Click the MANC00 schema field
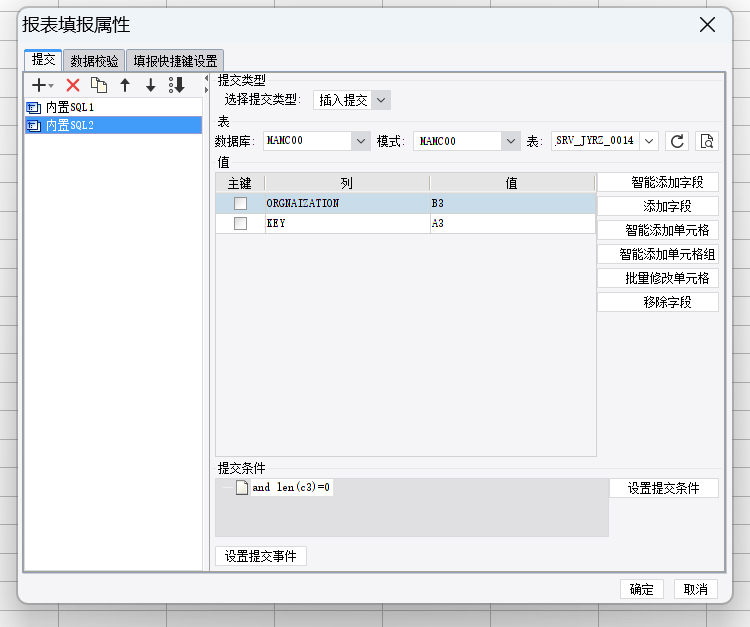Viewport: 750px width, 627px height. click(458, 141)
